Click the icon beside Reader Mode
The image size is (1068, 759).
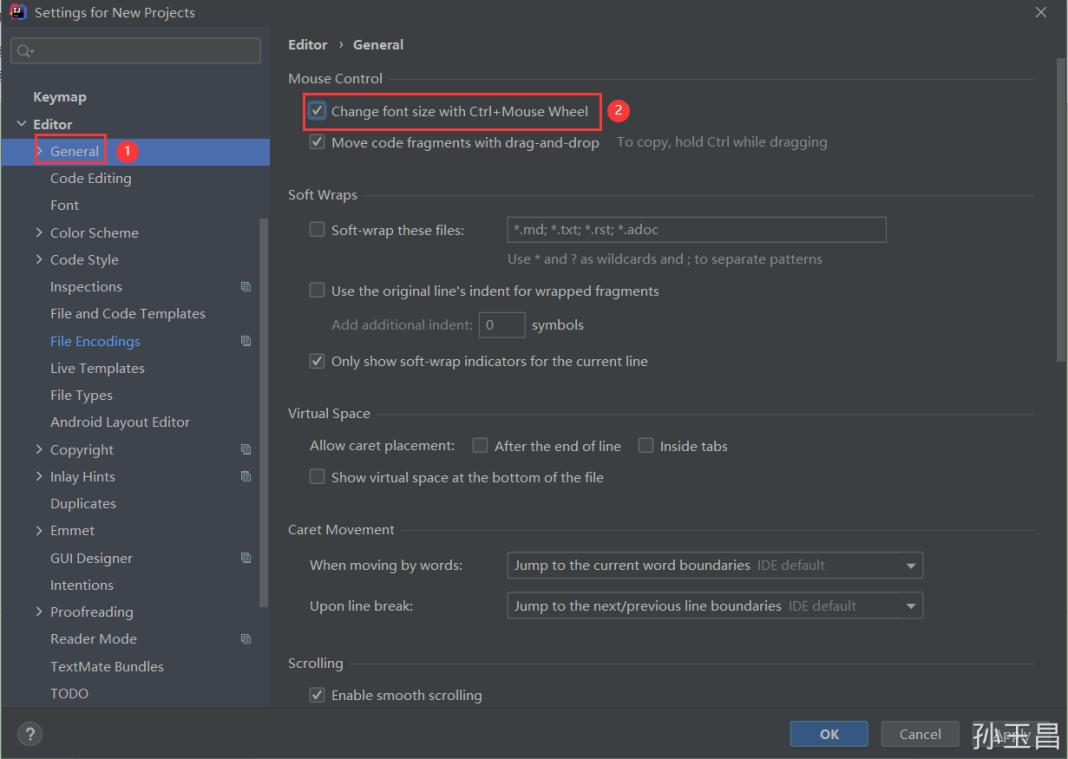tap(246, 638)
